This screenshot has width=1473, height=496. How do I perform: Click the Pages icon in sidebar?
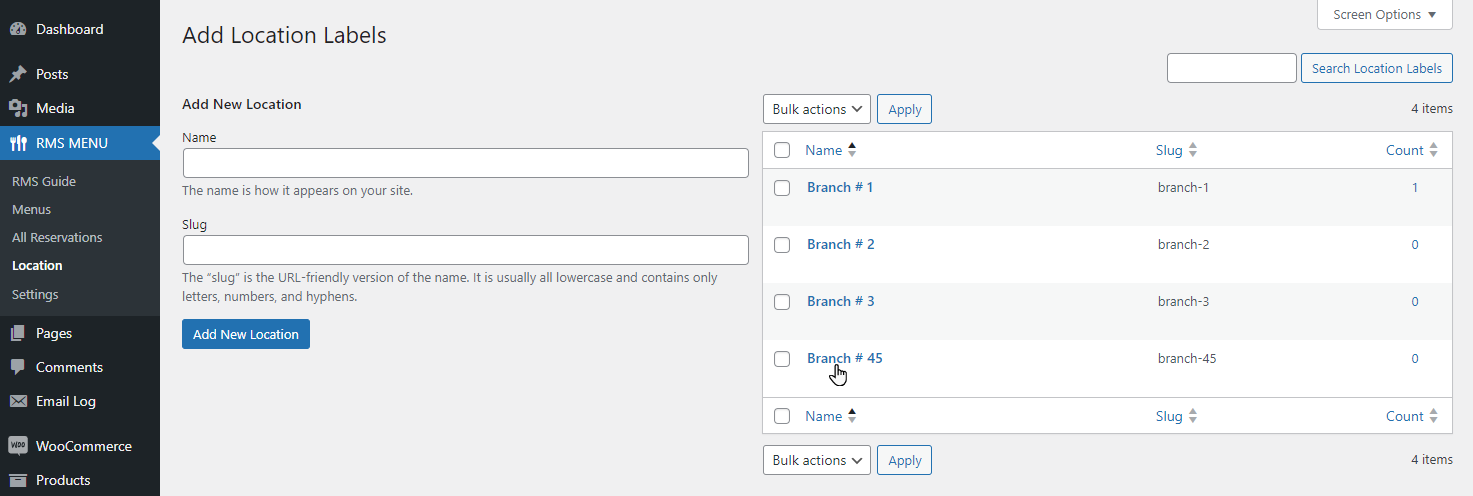18,333
